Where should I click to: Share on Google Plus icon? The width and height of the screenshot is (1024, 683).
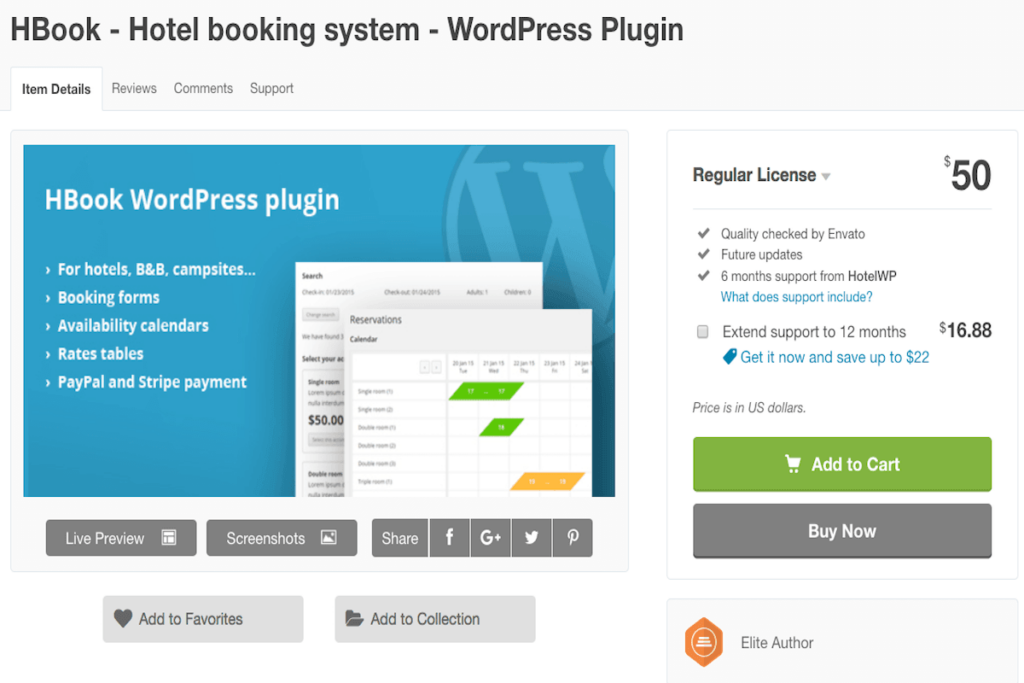pos(490,538)
